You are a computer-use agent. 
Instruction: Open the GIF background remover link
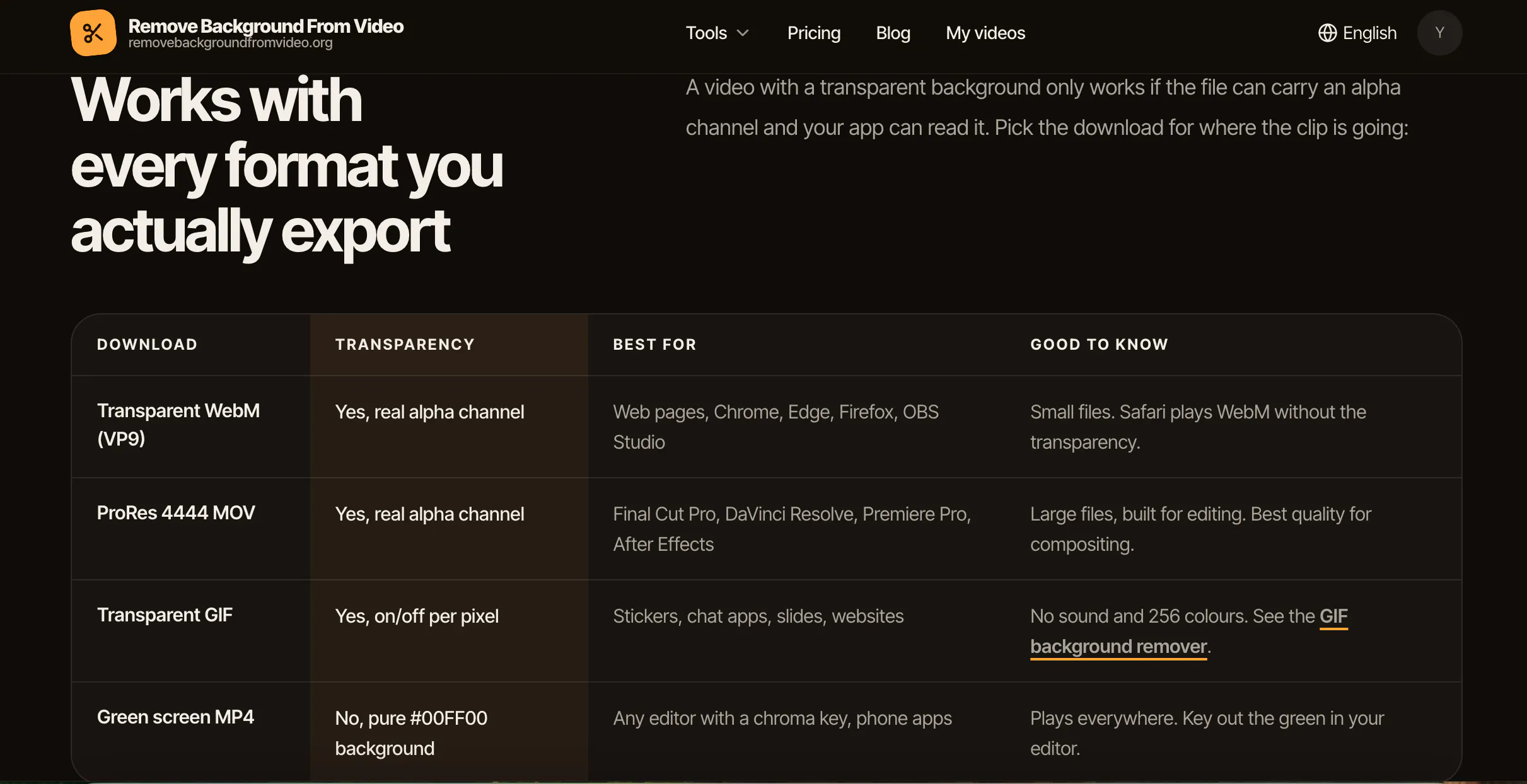[x=1188, y=631]
